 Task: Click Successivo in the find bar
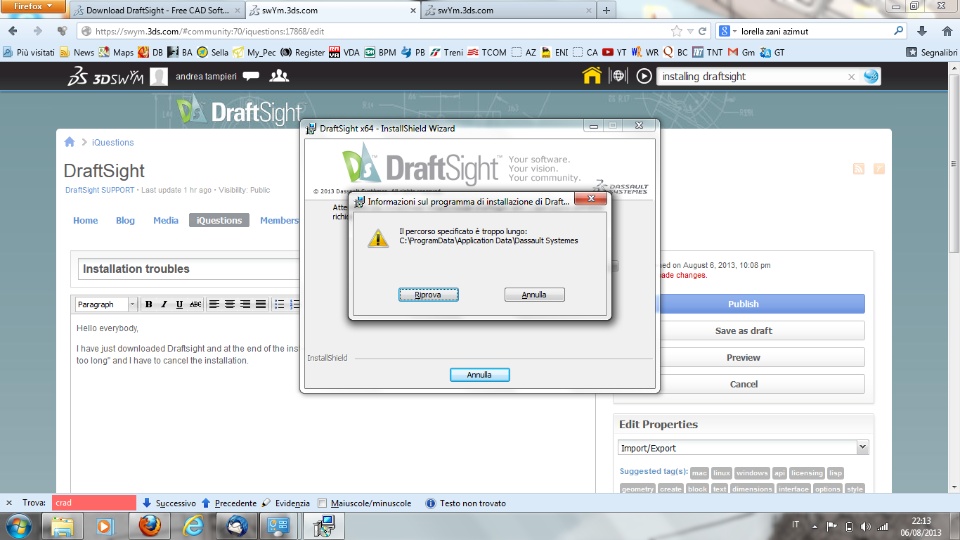click(169, 503)
